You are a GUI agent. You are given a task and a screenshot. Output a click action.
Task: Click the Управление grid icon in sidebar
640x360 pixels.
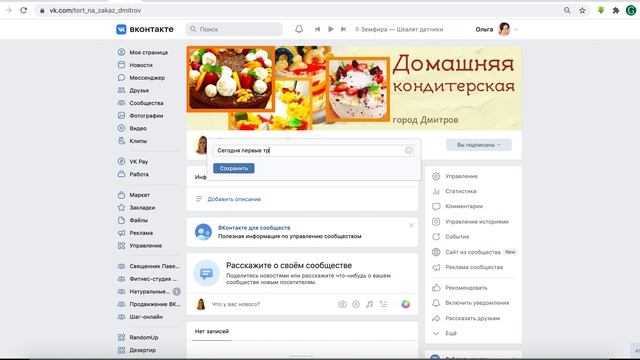click(121, 245)
